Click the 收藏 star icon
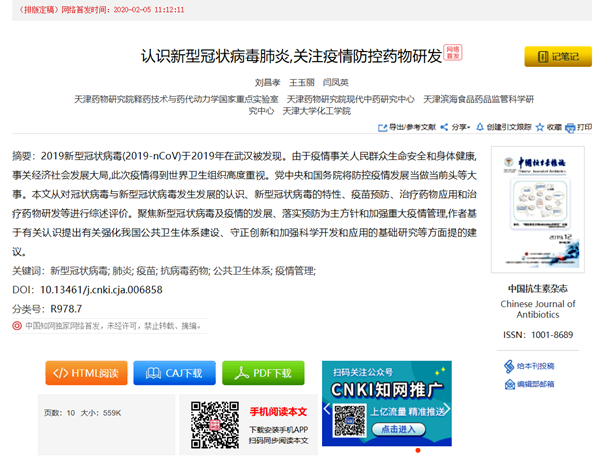600x458 pixels. [x=538, y=128]
